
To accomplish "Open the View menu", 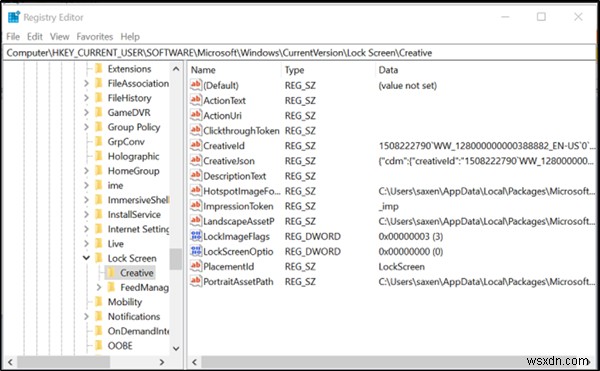I will point(59,37).
